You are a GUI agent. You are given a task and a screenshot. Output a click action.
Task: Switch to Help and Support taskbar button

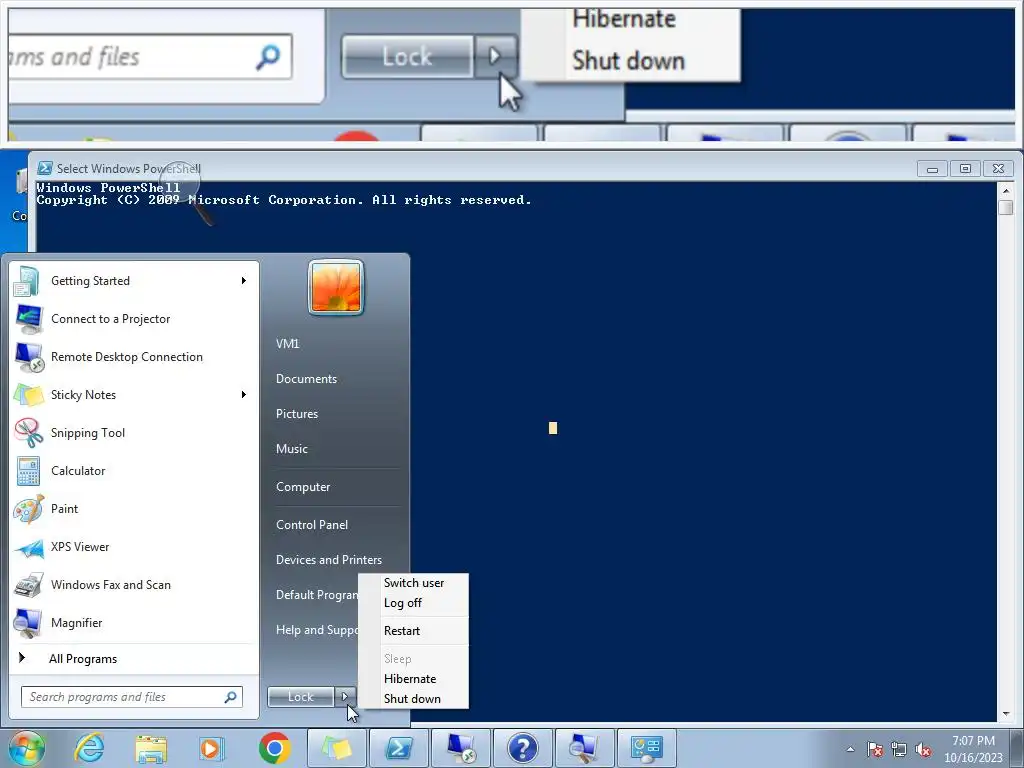522,748
